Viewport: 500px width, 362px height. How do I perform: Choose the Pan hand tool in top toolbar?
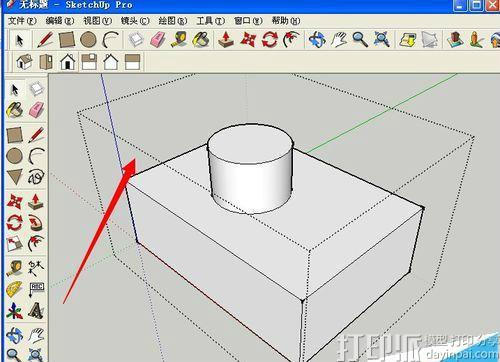(338, 39)
